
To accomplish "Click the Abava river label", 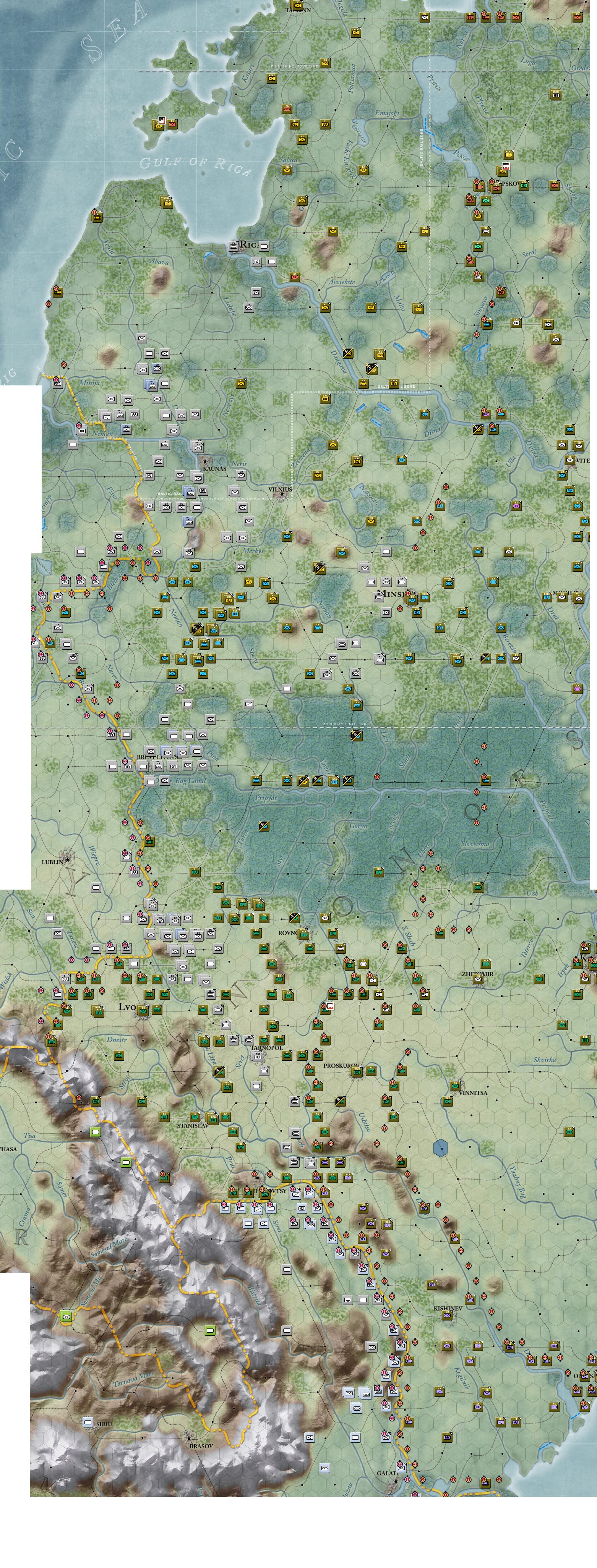I will click(159, 262).
